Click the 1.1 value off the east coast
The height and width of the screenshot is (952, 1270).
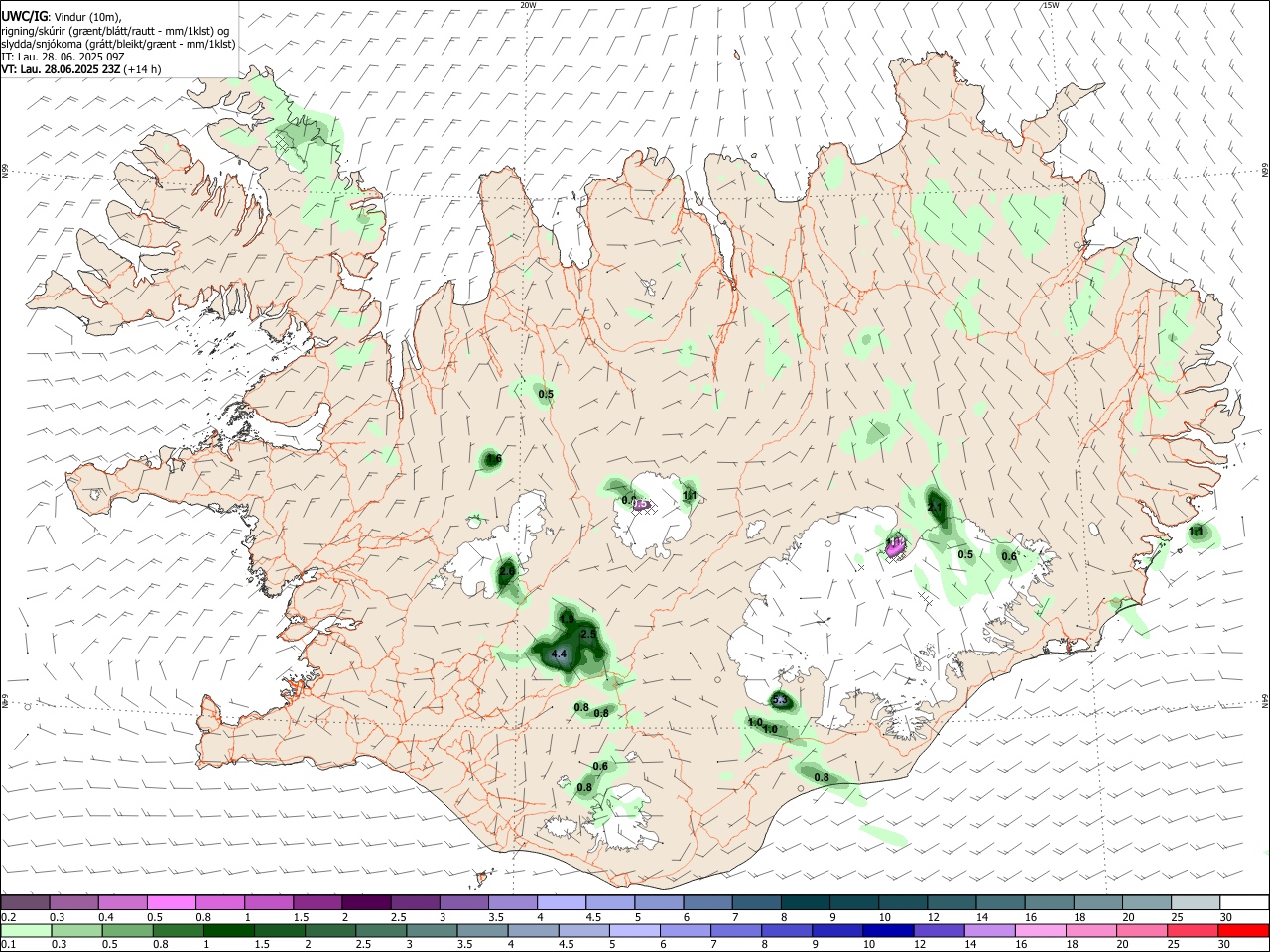(x=1196, y=532)
